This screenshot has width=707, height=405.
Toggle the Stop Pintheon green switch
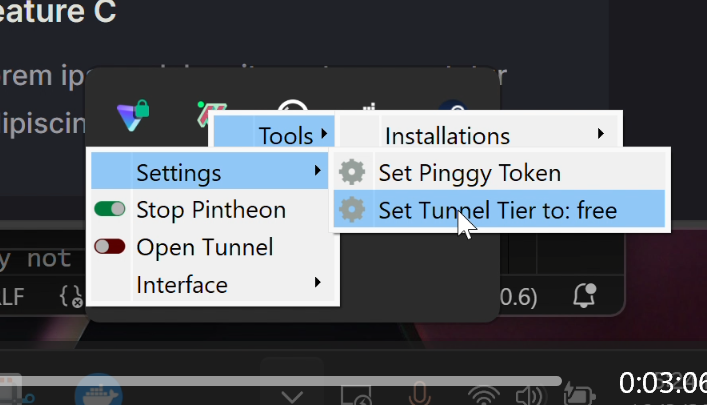(x=110, y=210)
